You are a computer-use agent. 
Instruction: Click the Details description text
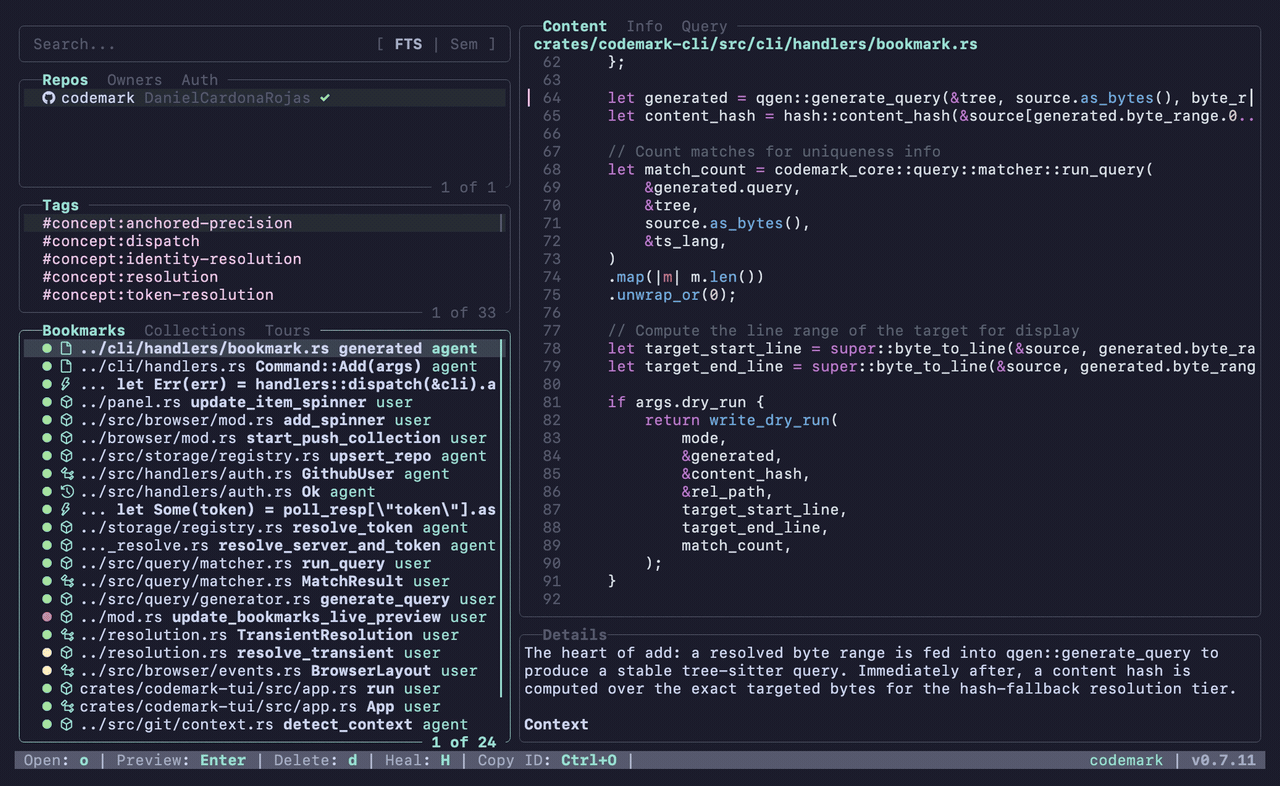[x=881, y=671]
